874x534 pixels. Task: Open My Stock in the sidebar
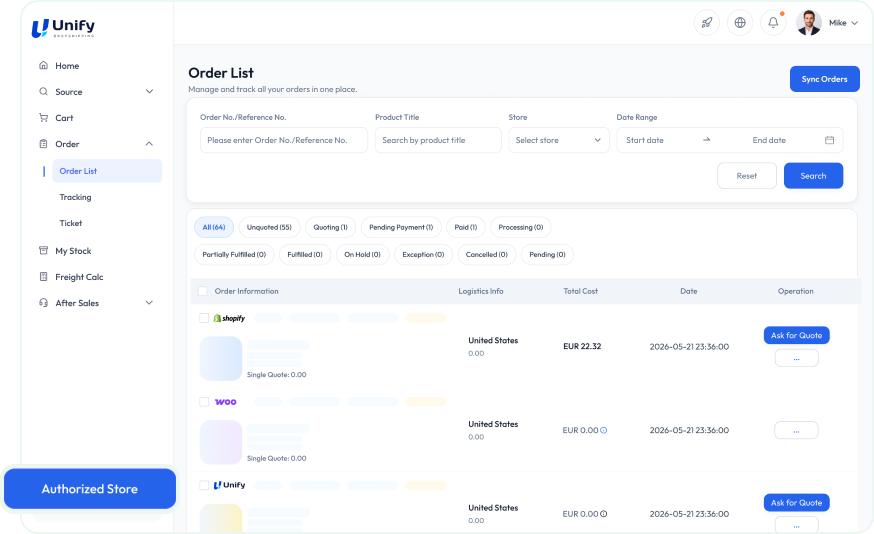coord(73,251)
